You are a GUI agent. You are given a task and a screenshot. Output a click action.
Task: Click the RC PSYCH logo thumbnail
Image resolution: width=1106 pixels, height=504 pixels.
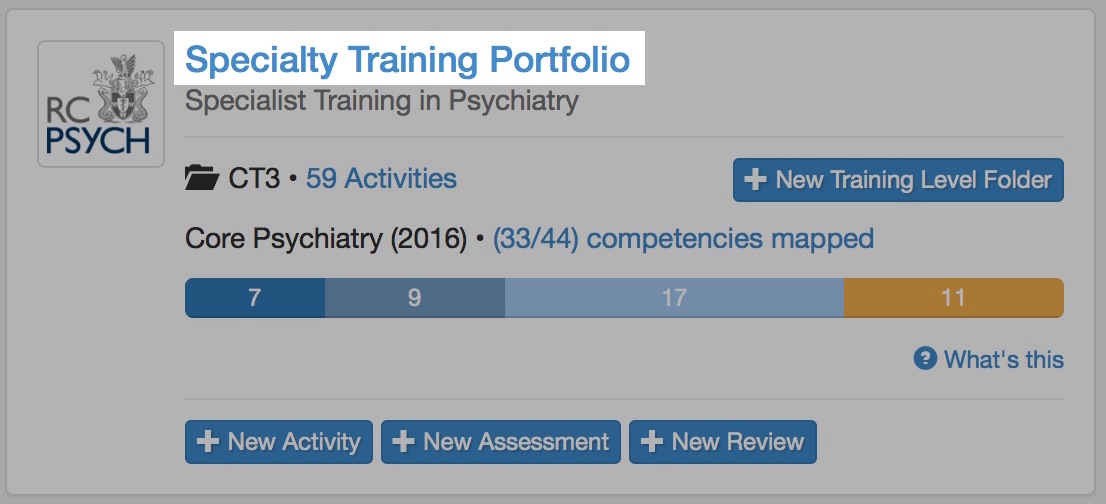point(100,104)
